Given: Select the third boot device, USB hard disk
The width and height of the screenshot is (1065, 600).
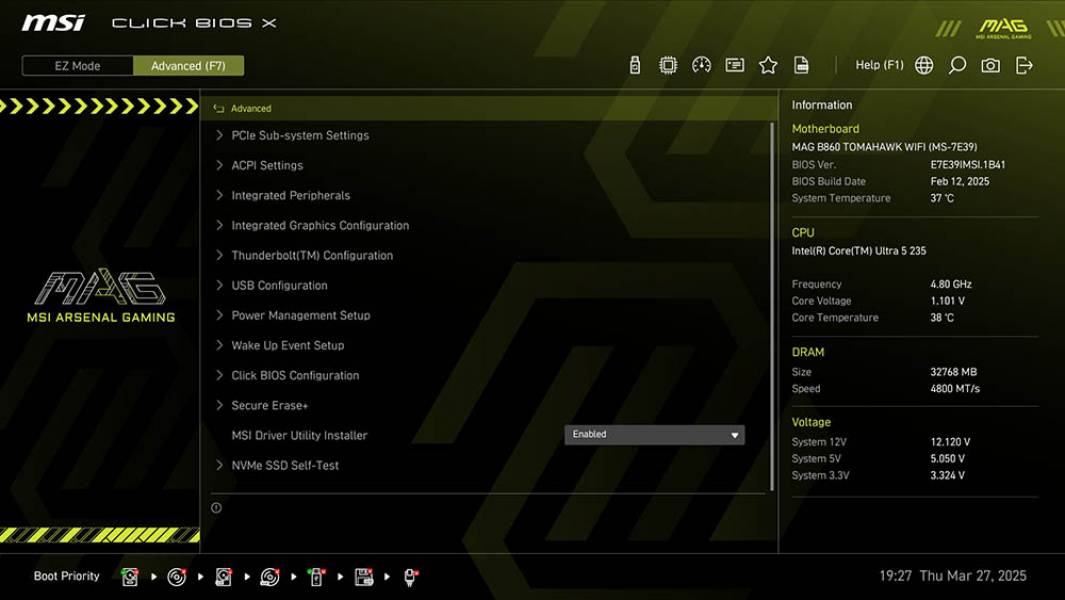Looking at the screenshot, I should (223, 577).
